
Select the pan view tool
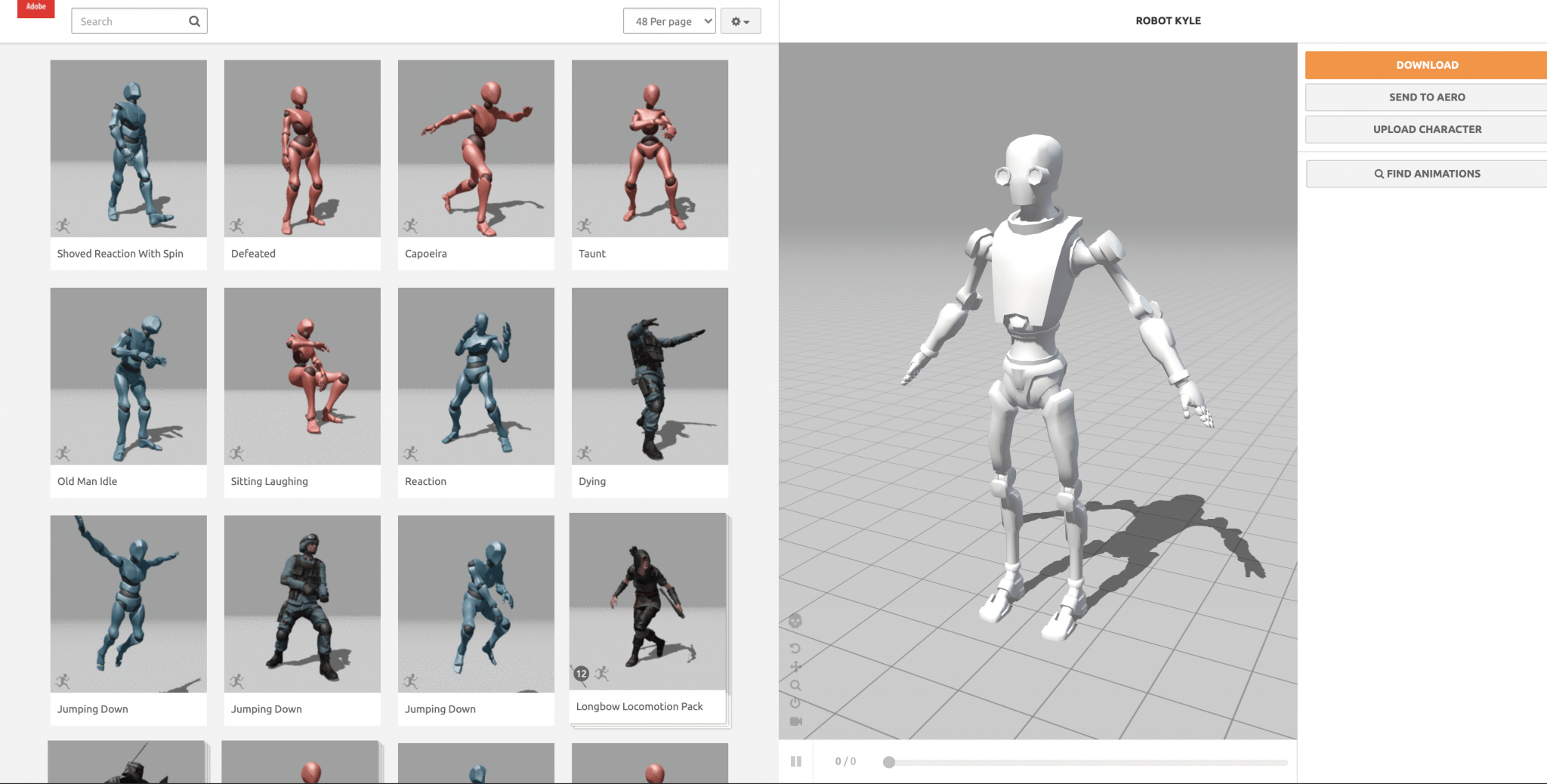(x=795, y=667)
